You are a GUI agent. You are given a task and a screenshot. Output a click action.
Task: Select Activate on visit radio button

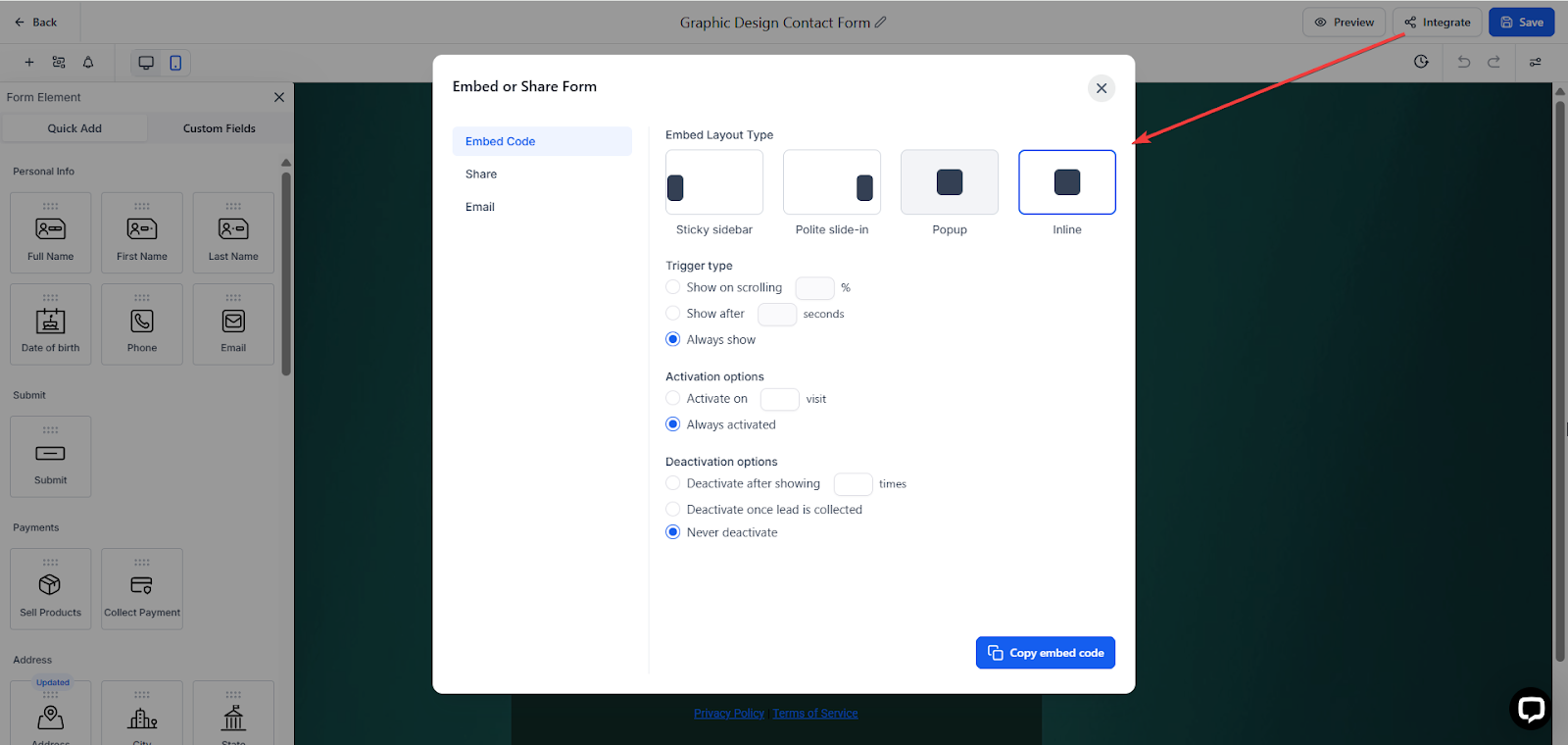point(672,398)
